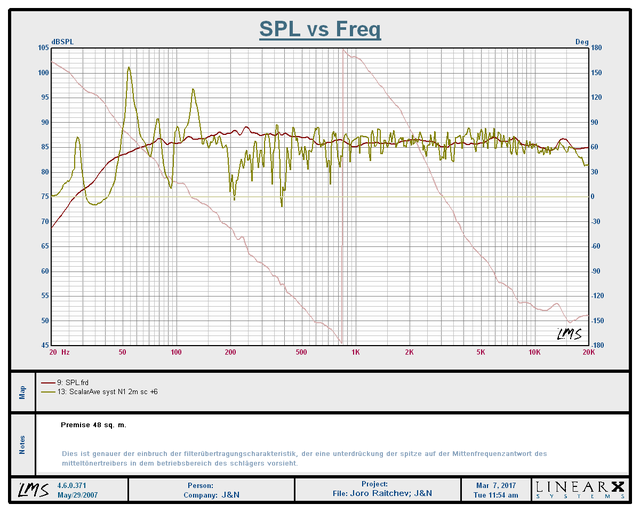640x512 pixels.
Task: Click the Notes section label
Action: [x=22, y=445]
